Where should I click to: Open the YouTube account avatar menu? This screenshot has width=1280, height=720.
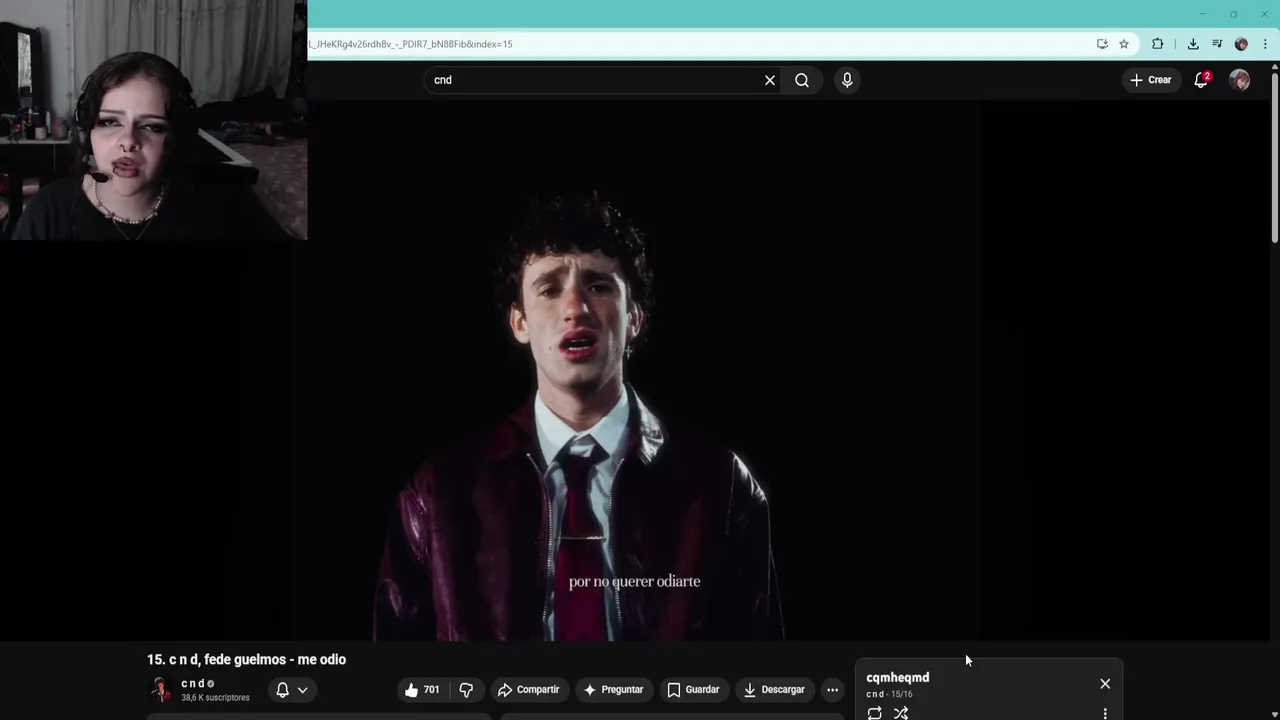[x=1239, y=80]
